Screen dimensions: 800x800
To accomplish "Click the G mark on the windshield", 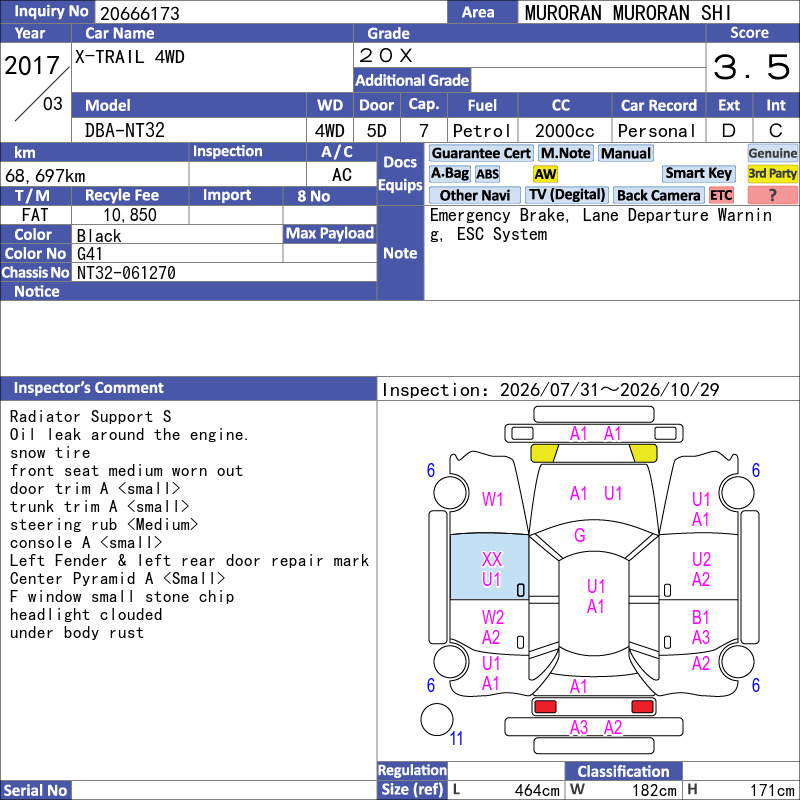I will [x=580, y=535].
